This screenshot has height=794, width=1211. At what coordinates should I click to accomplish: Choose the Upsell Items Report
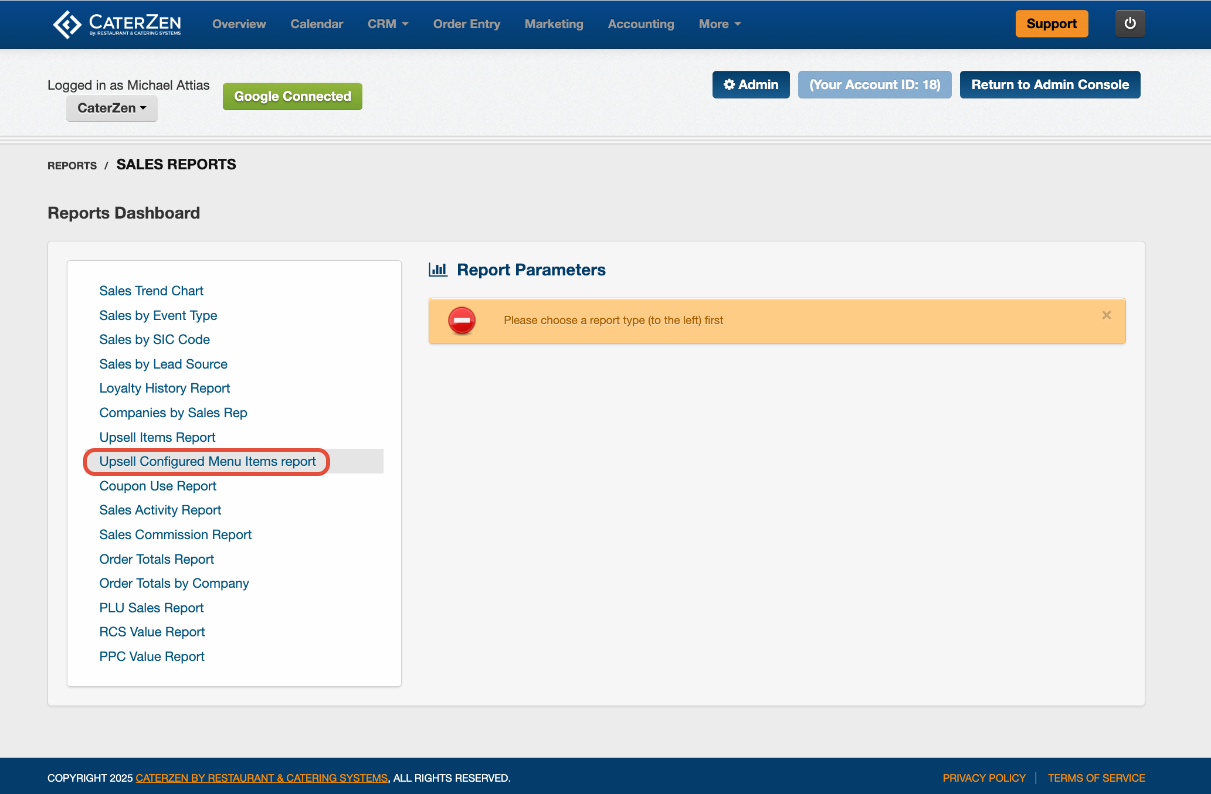point(157,437)
